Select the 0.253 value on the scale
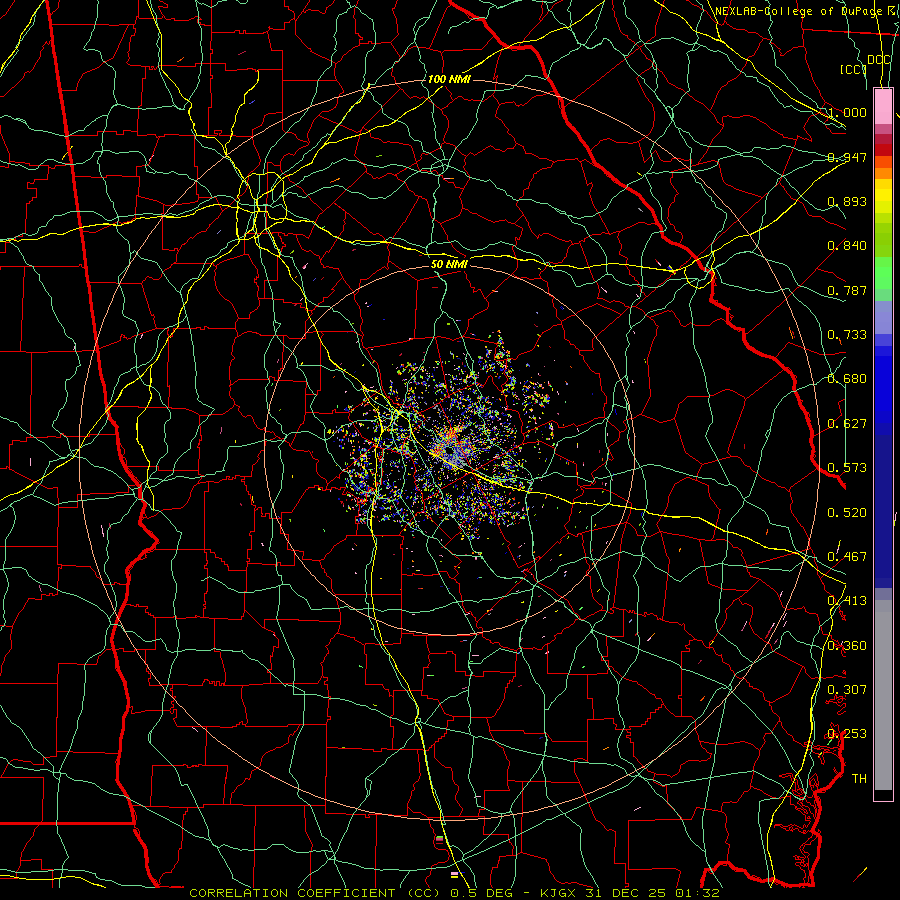 847,734
